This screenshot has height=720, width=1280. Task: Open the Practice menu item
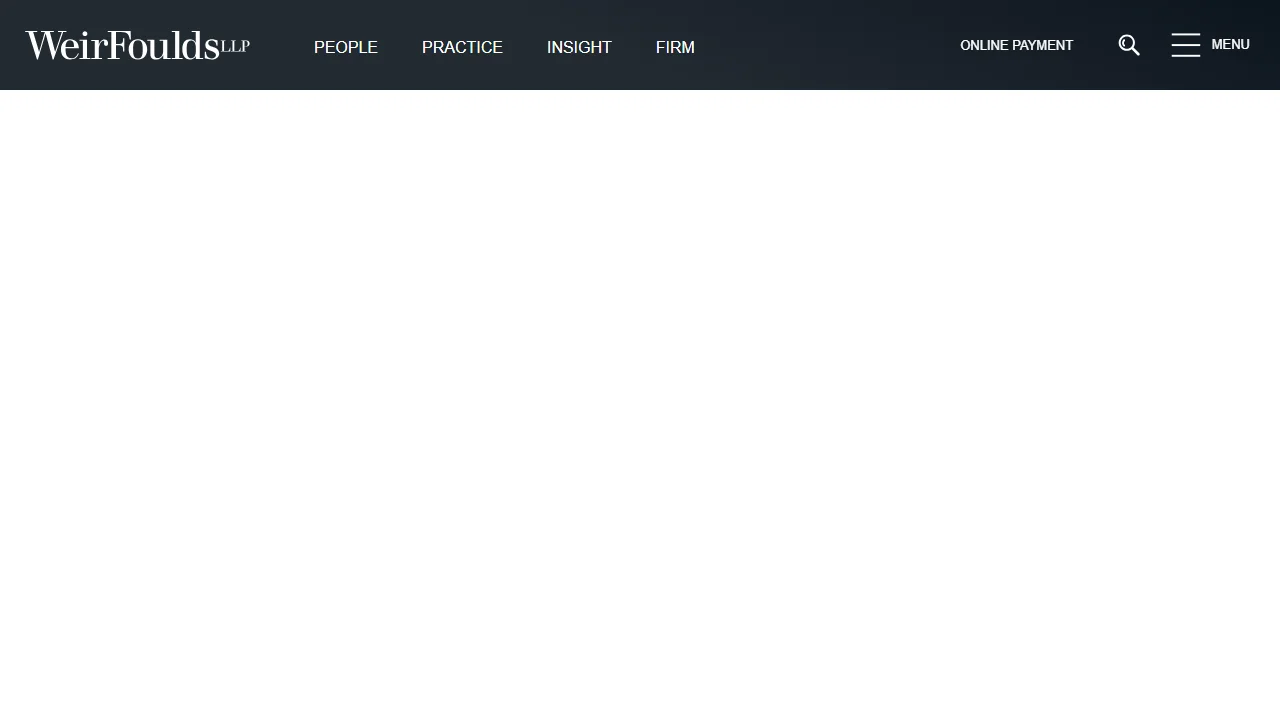pos(462,47)
